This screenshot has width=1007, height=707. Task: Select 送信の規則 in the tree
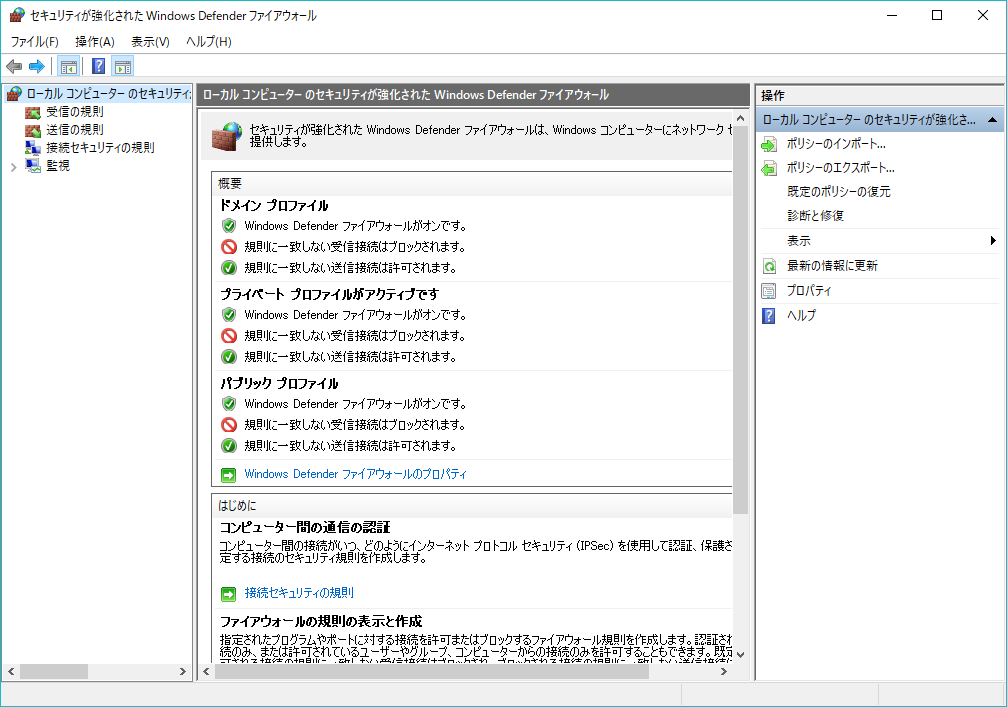coord(74,130)
